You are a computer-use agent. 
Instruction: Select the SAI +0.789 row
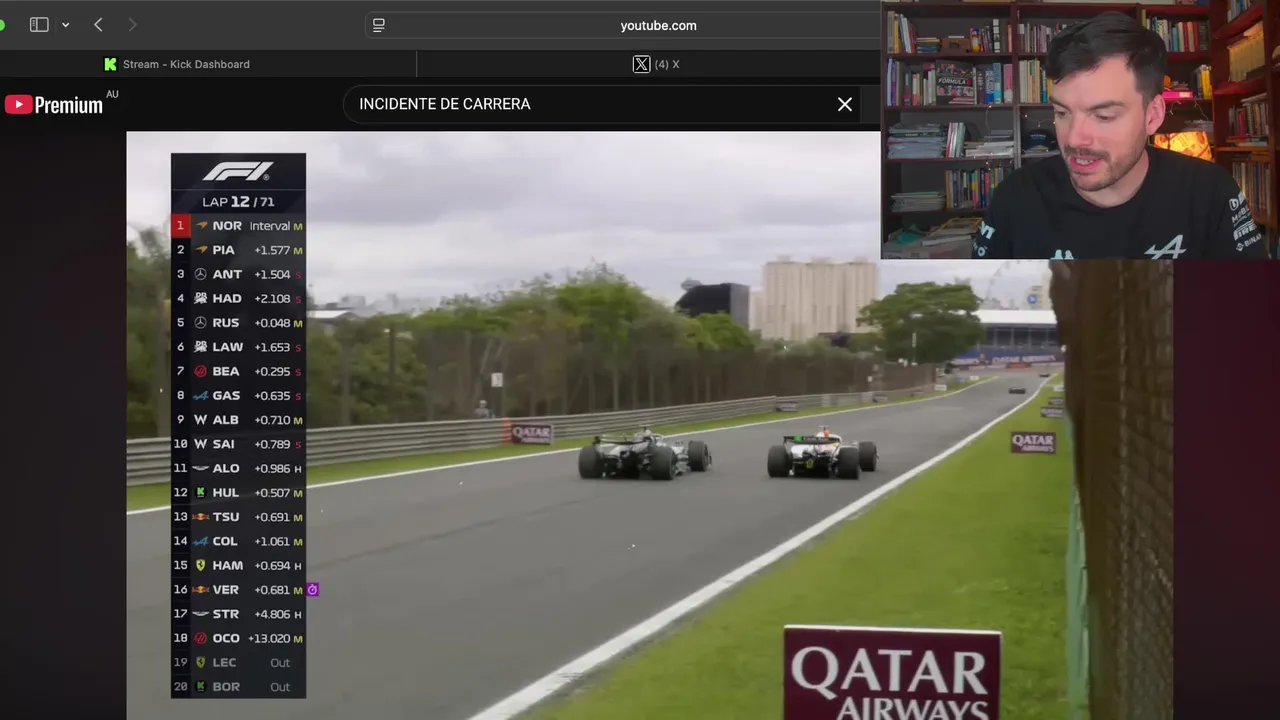coord(238,444)
